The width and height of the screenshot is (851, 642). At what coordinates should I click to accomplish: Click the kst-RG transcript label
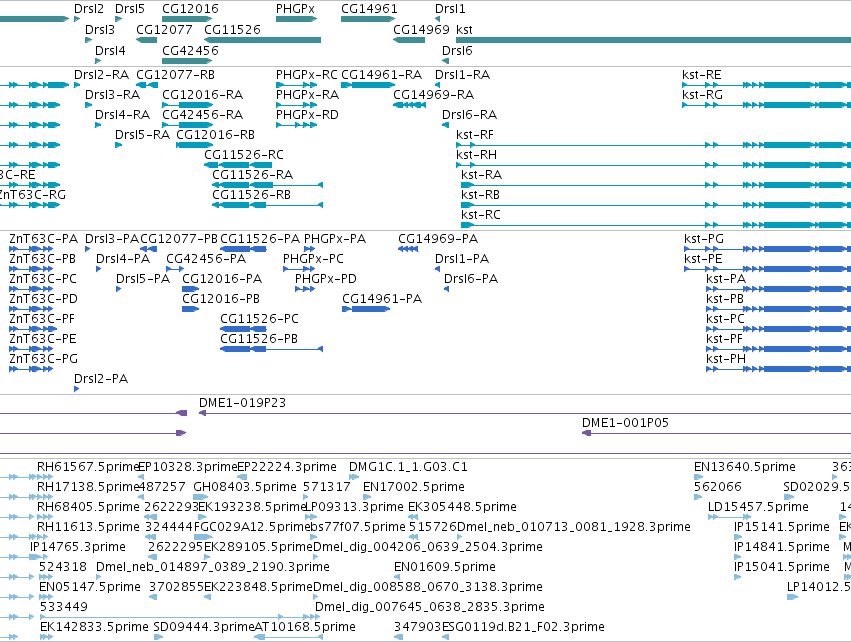pyautogui.click(x=702, y=94)
